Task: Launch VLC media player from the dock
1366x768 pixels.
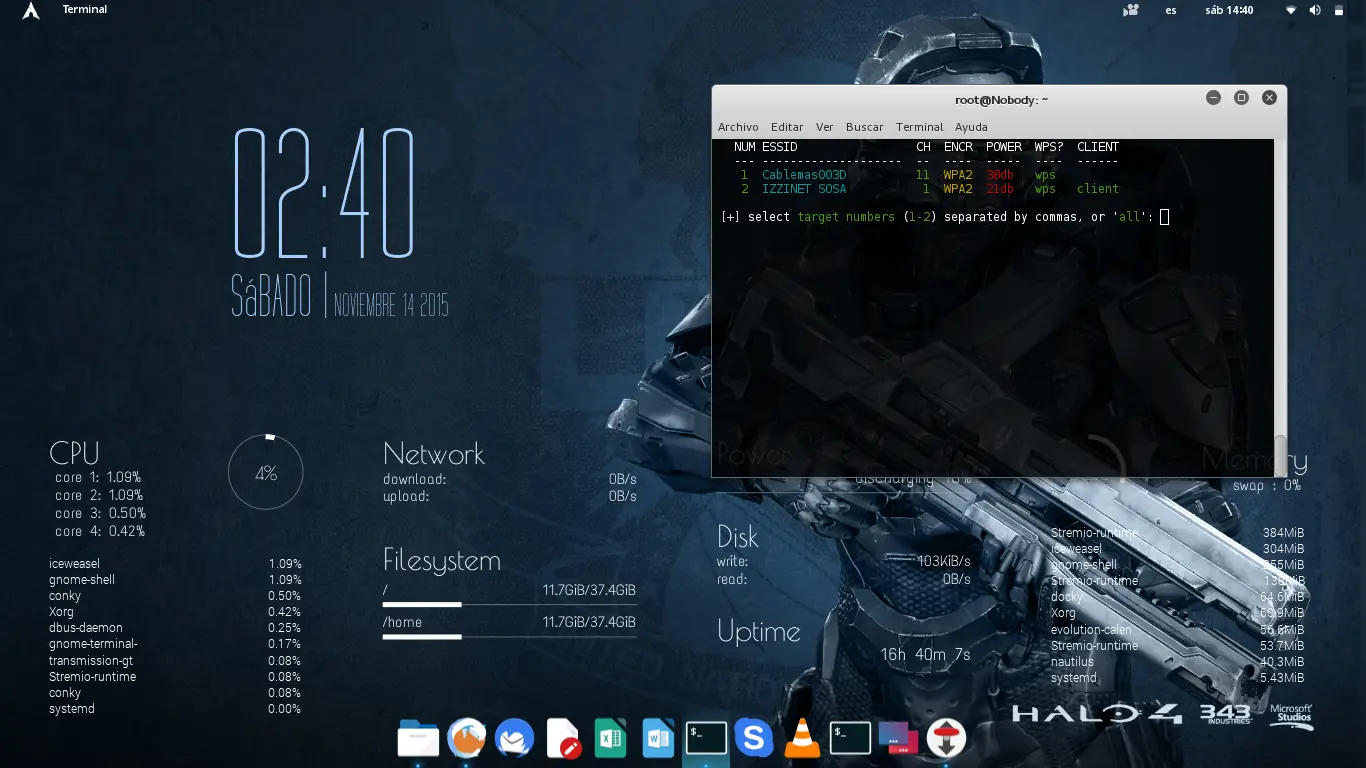Action: pos(801,739)
